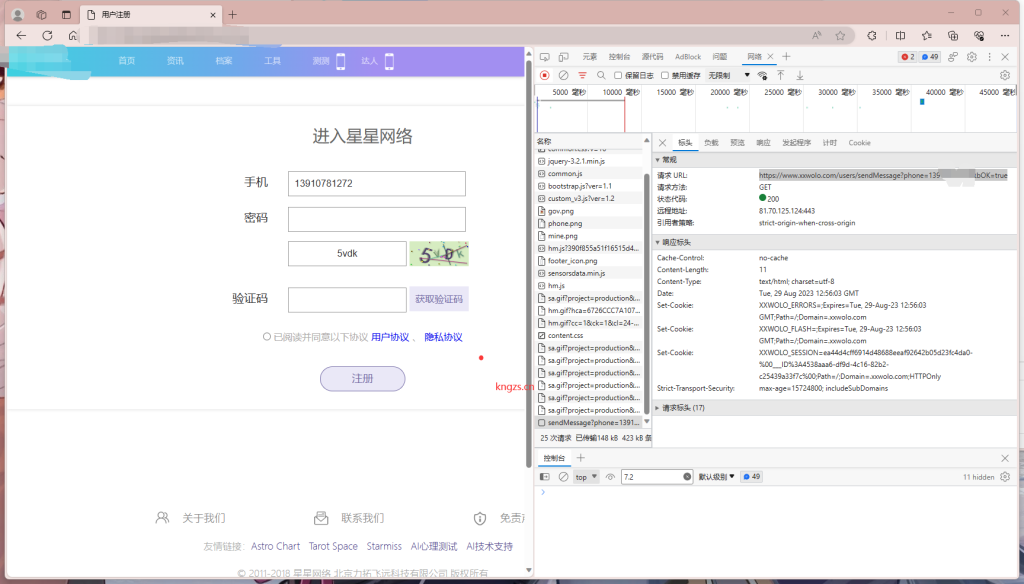The height and width of the screenshot is (584, 1024).
Task: Open a new browser tab plus
Action: [x=232, y=14]
